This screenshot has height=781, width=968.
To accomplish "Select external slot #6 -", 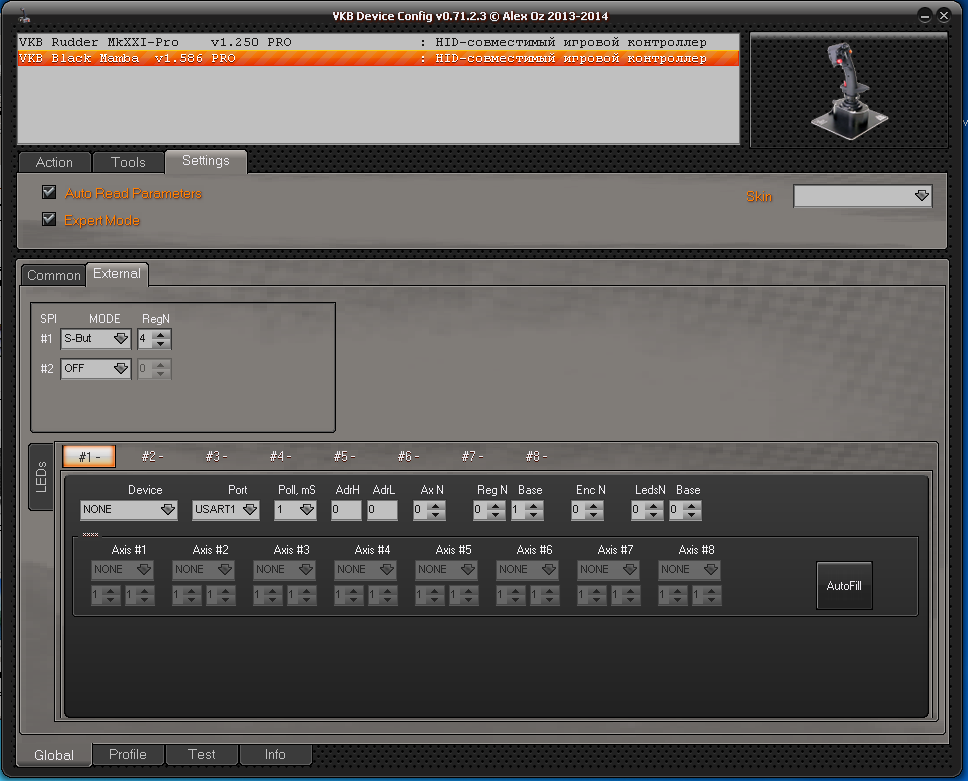I will [408, 456].
